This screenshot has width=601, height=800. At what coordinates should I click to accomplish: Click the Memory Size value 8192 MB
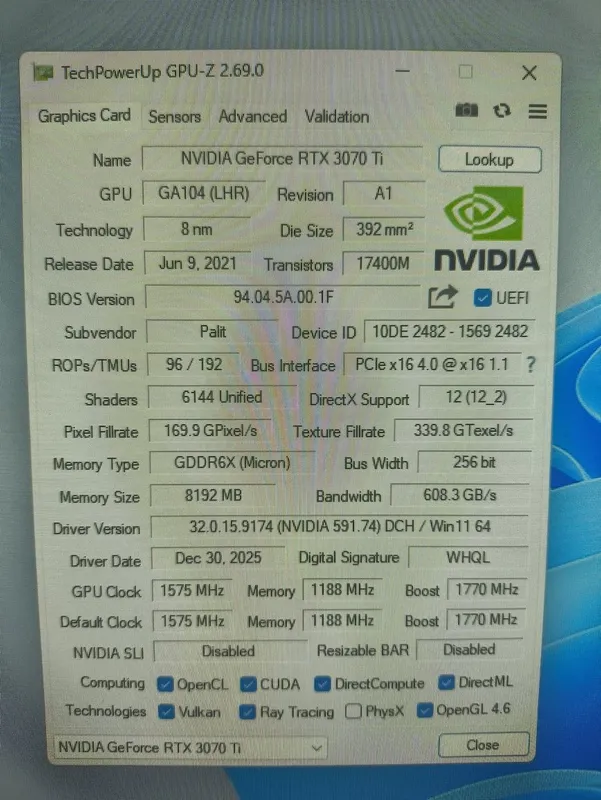pos(213,495)
